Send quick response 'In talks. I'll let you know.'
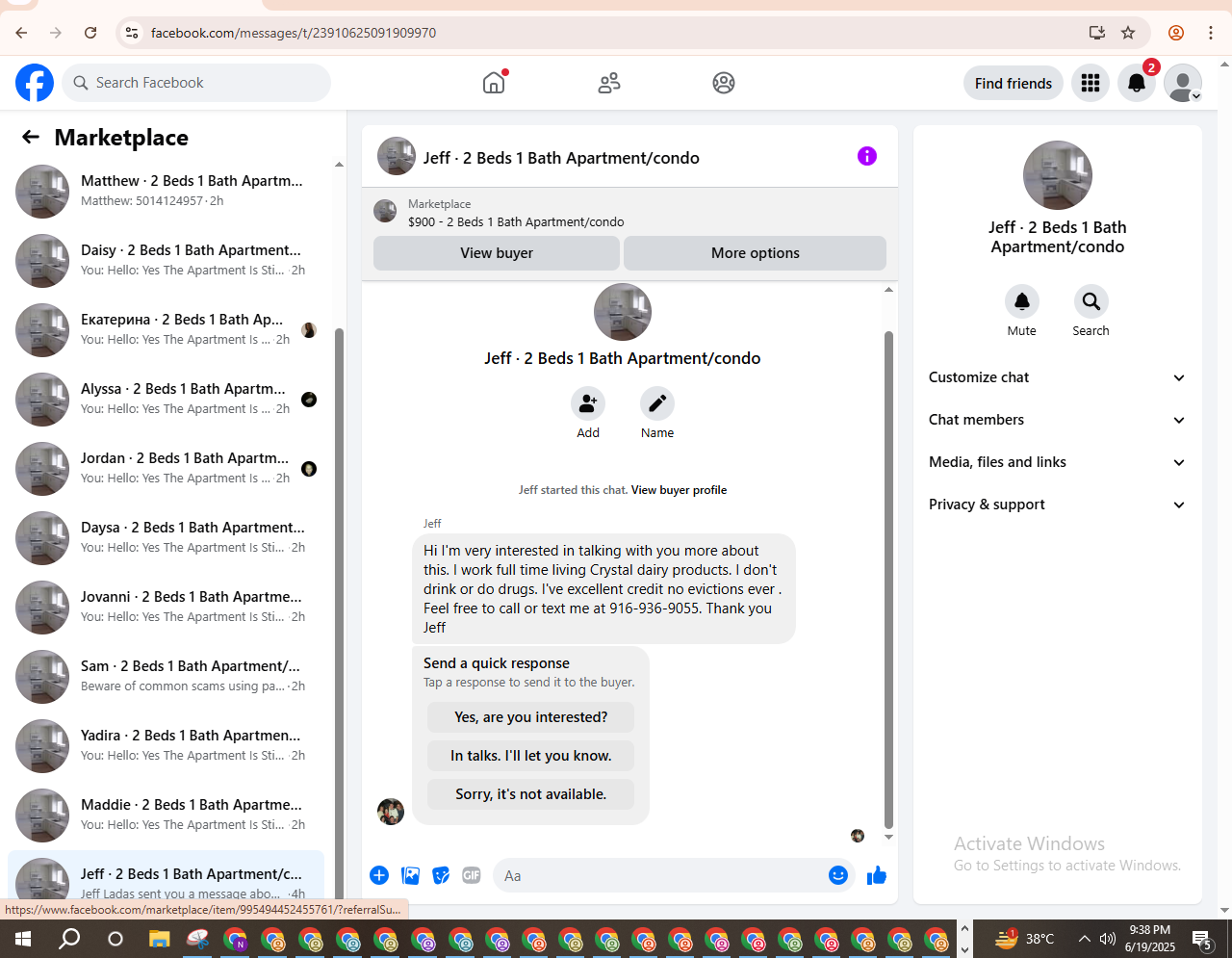The image size is (1232, 958). click(x=531, y=756)
